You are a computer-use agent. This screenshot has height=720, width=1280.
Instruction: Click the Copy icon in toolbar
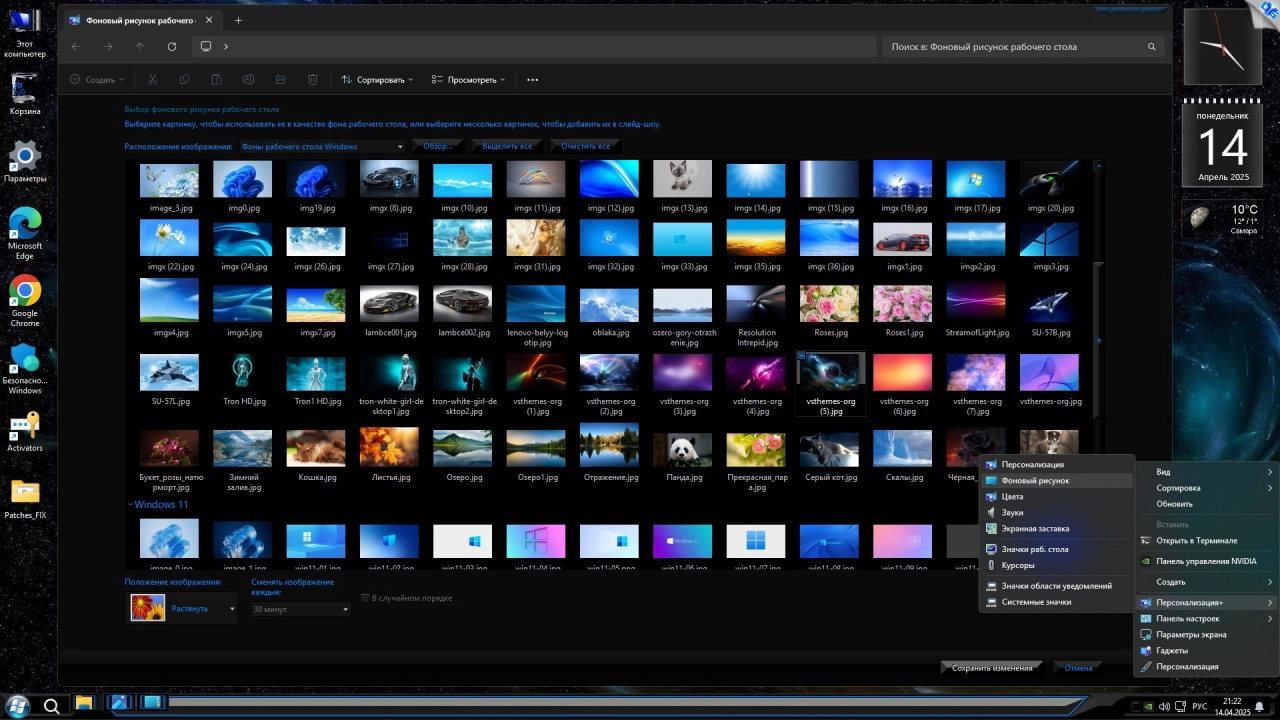point(185,80)
